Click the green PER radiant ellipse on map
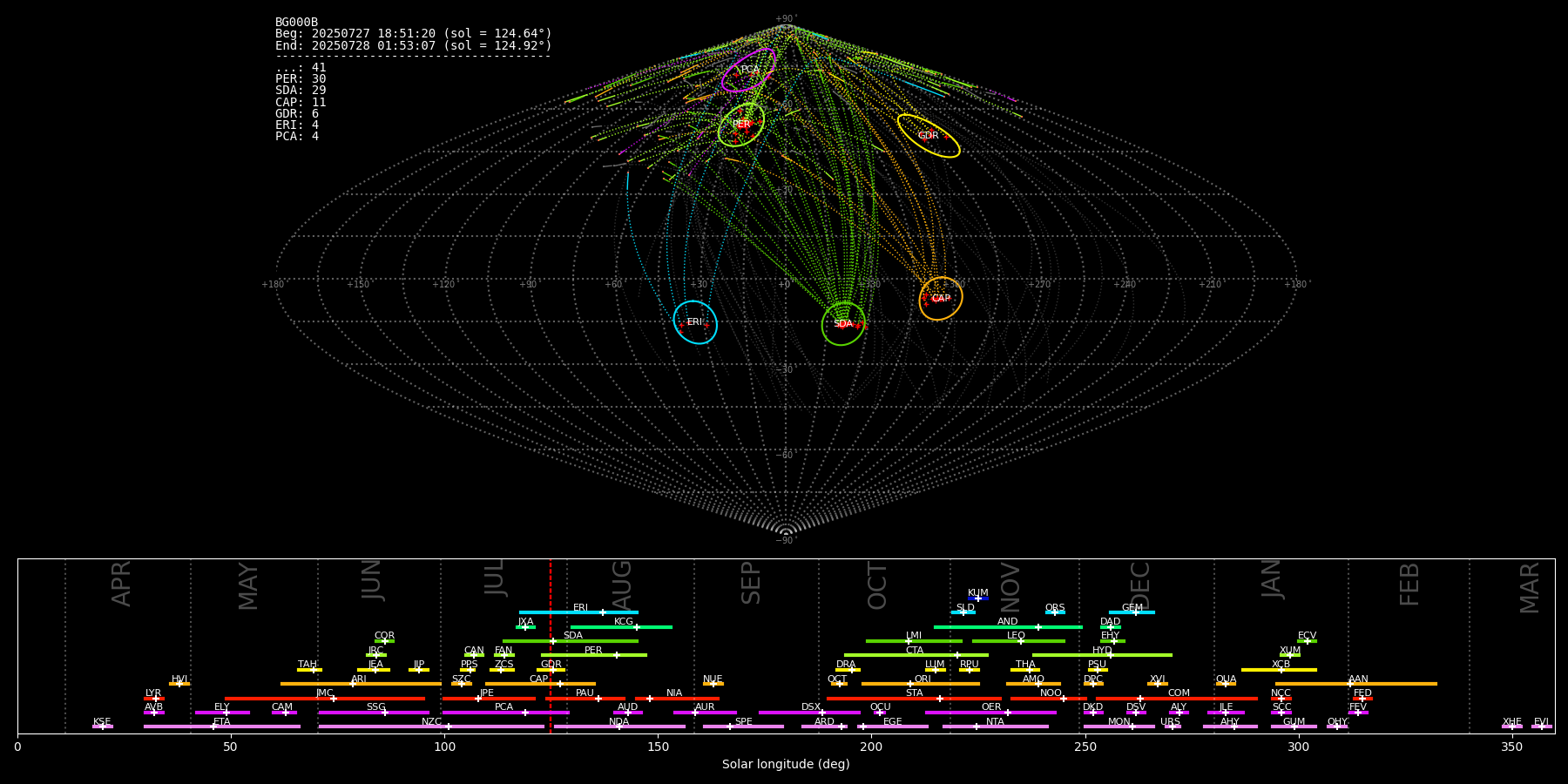 point(741,125)
